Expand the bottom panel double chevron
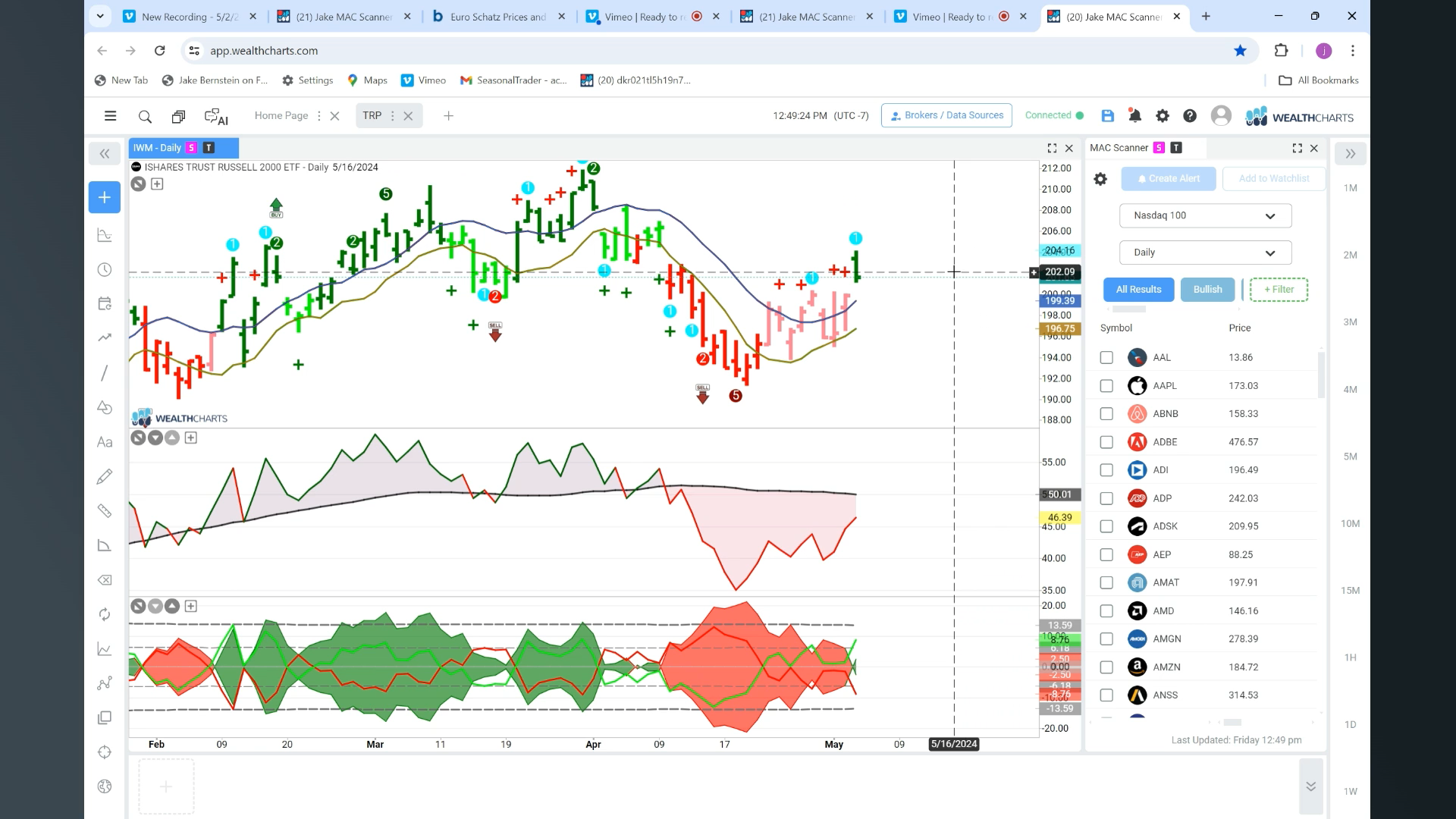 coord(1310,786)
